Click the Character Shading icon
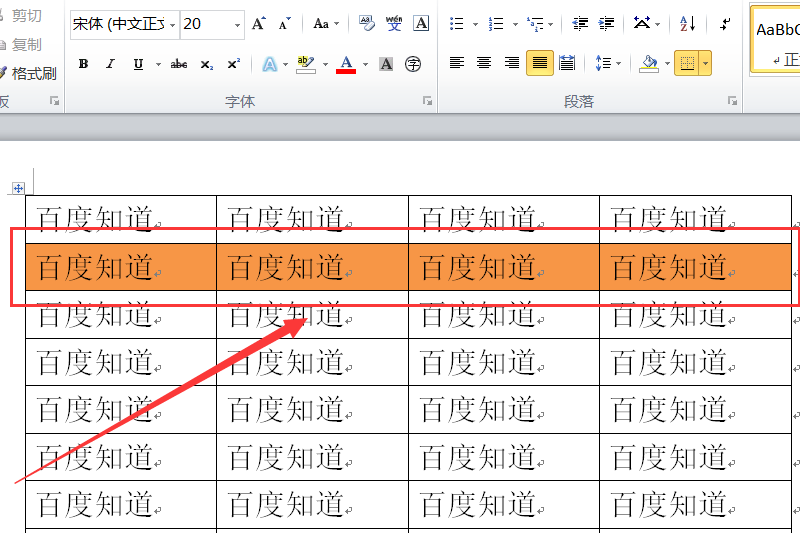Viewport: 800px width, 533px height. (386, 64)
